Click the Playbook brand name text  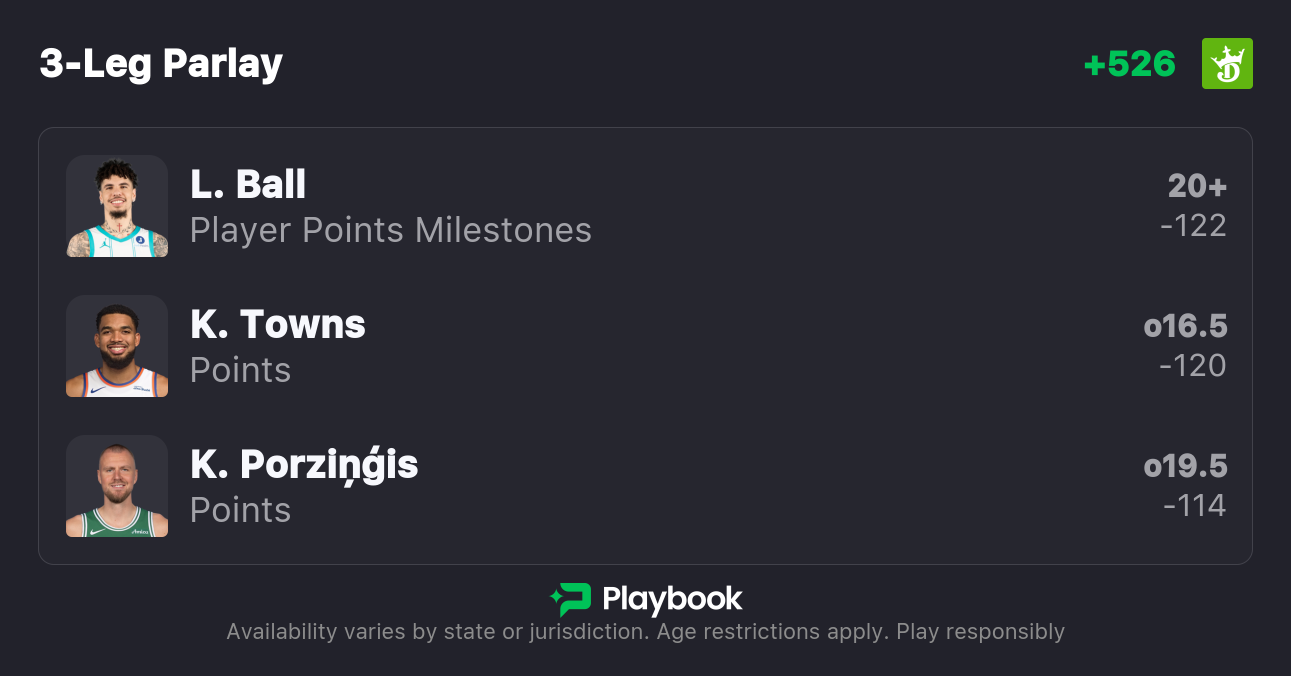[x=672, y=599]
